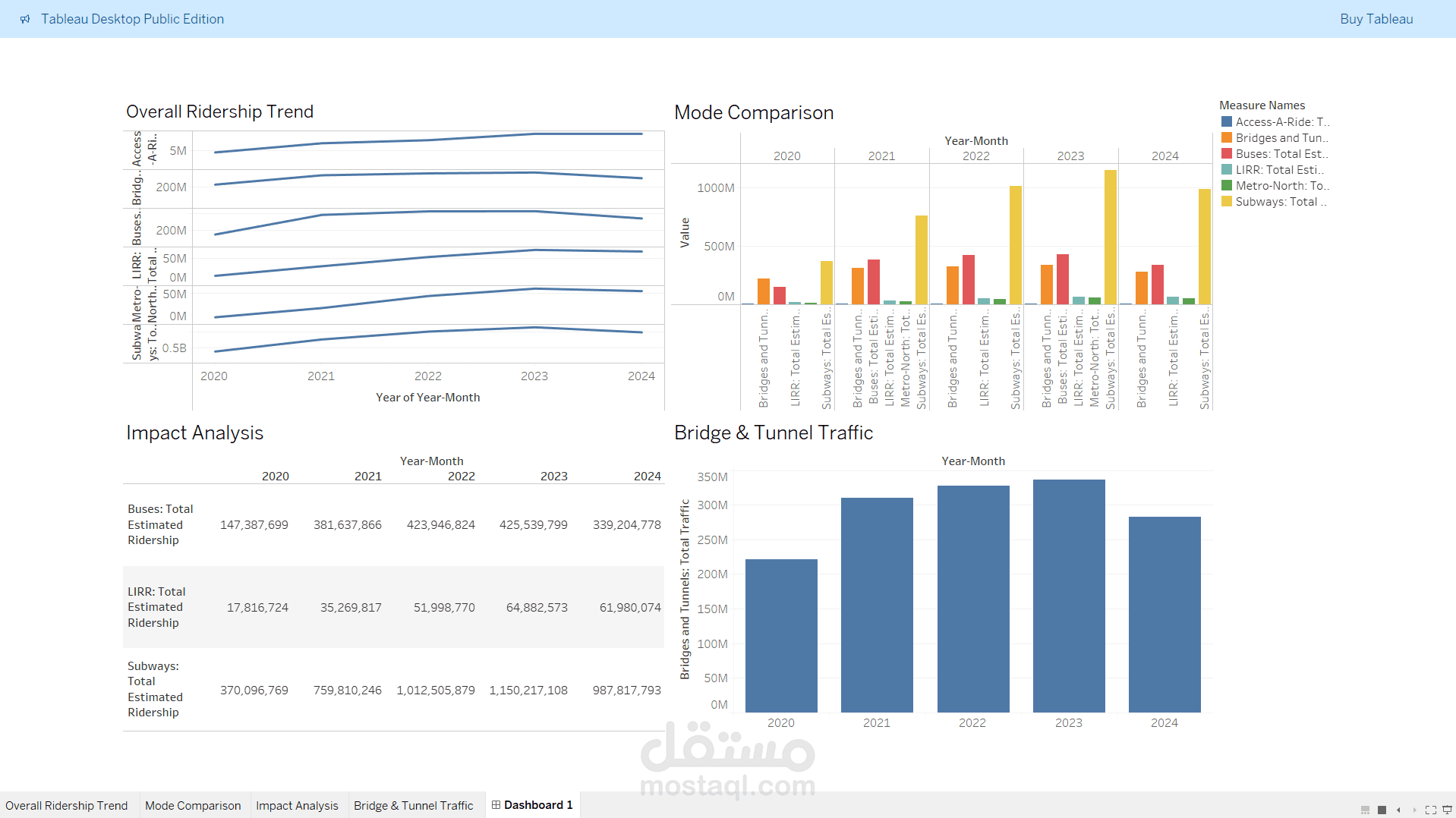Select cell value 35,269,817 for LIRR 2021
Image resolution: width=1456 pixels, height=818 pixels.
point(351,607)
